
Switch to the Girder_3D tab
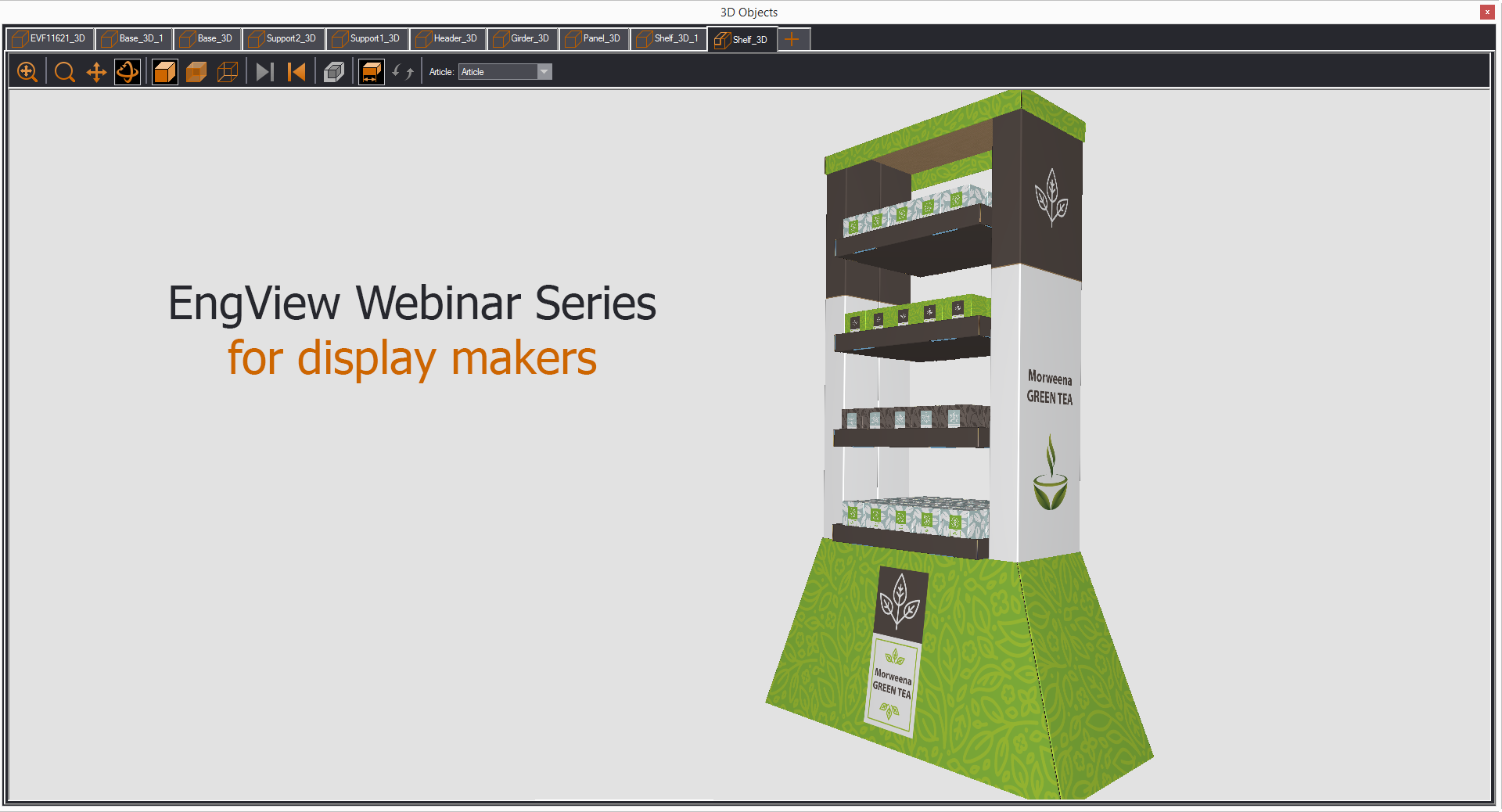pos(523,38)
